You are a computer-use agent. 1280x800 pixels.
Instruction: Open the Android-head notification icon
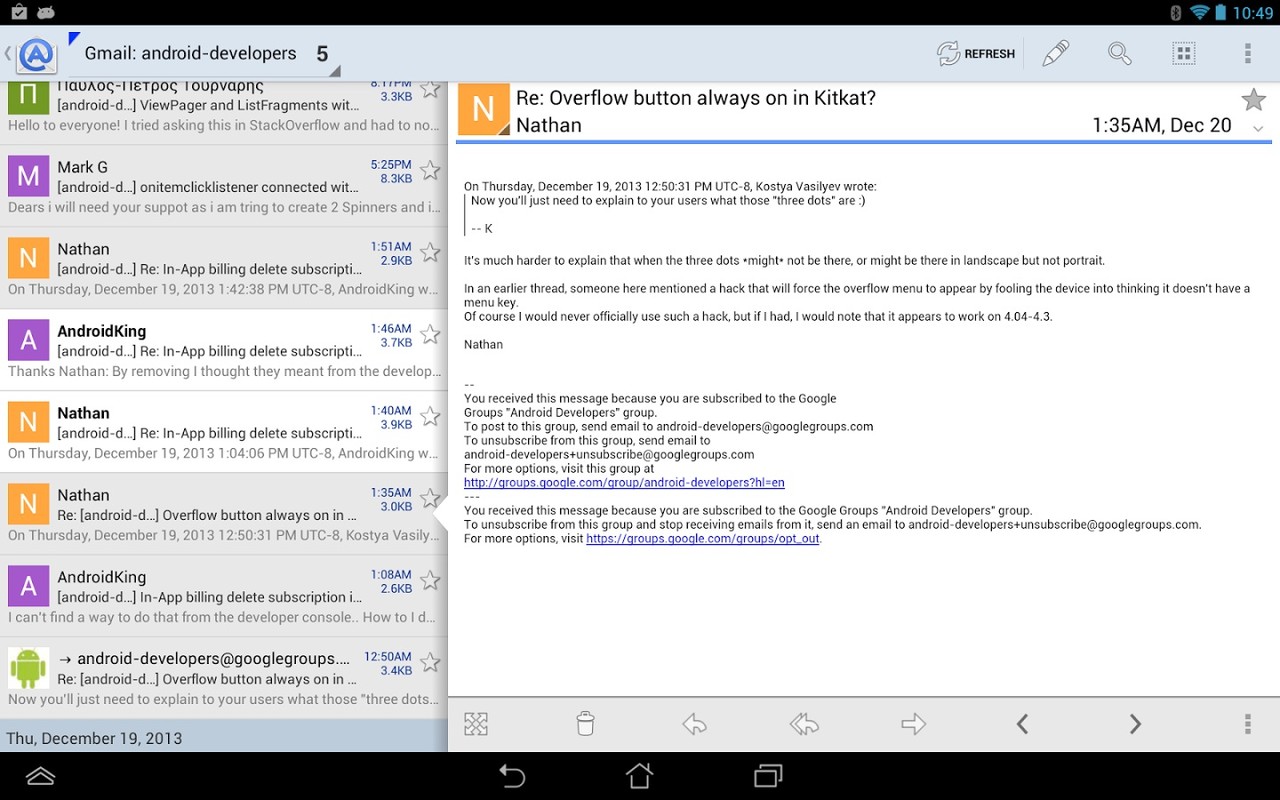coord(46,12)
